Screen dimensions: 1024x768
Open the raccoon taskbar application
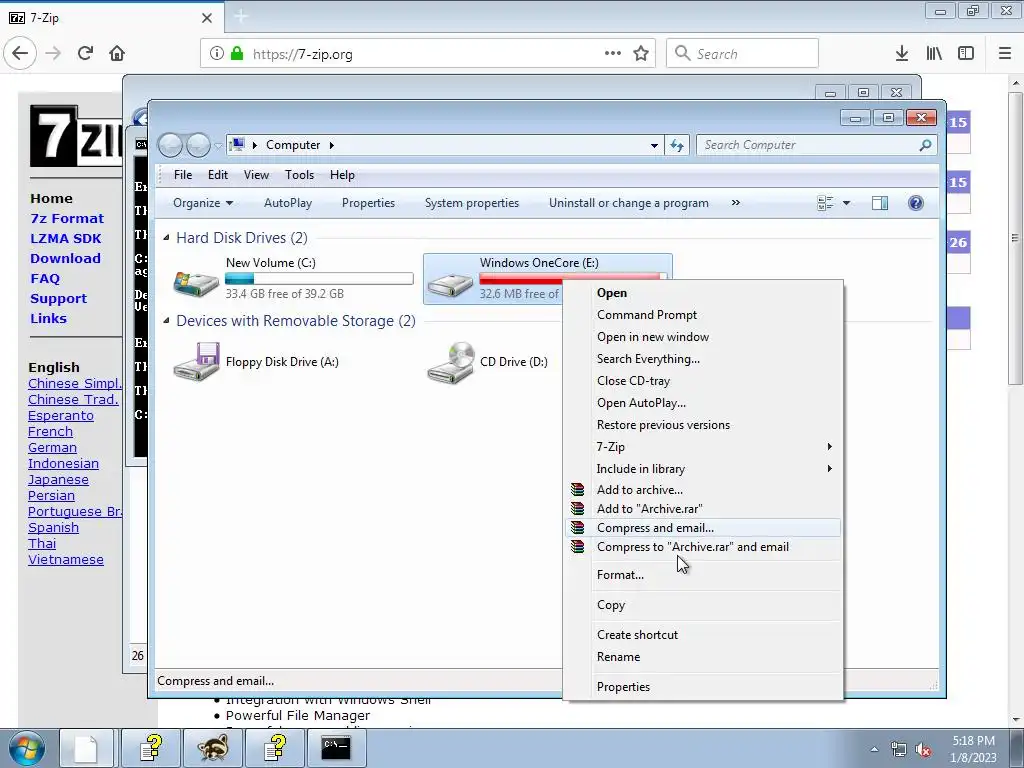(213, 748)
